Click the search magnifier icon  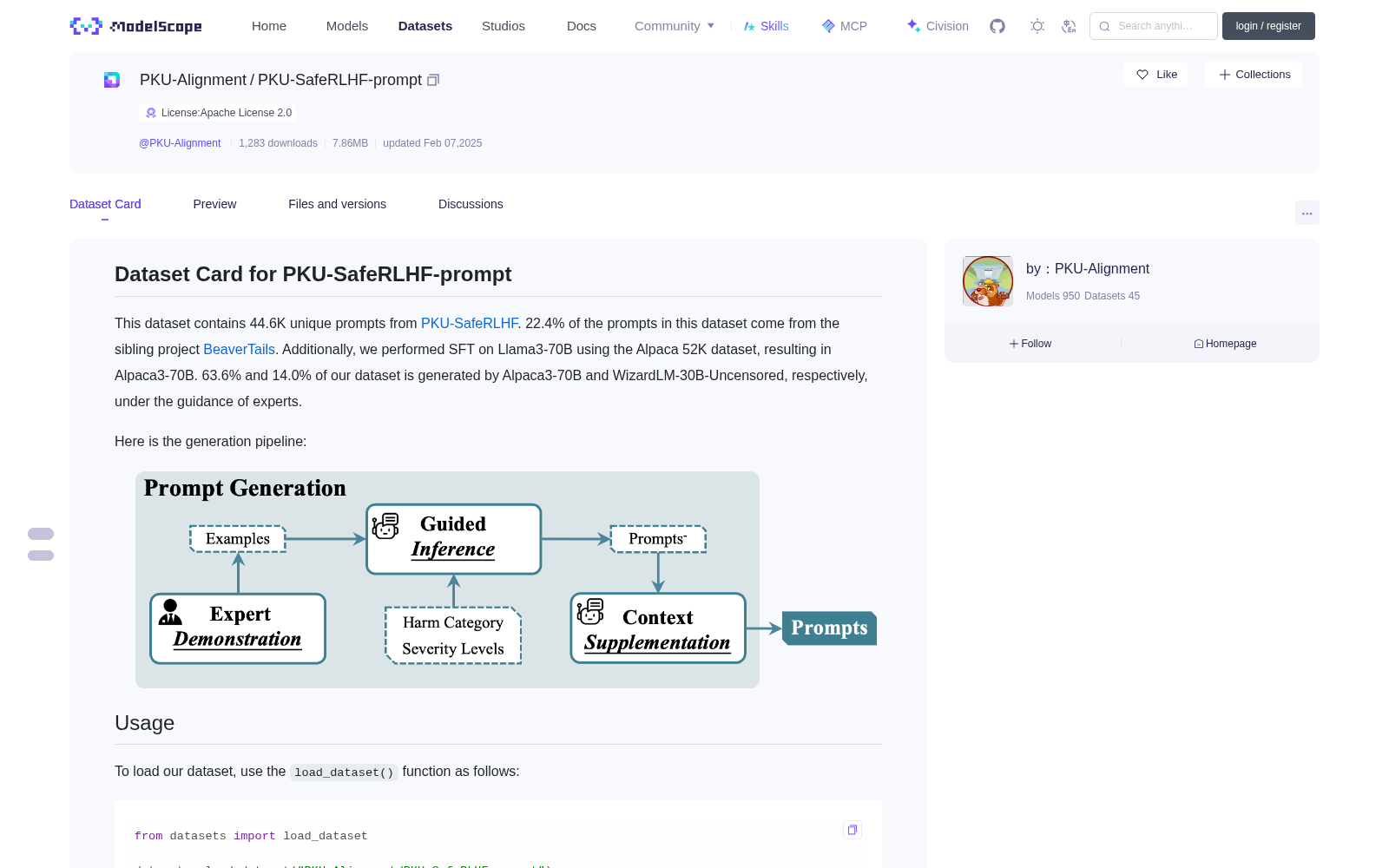1104,26
